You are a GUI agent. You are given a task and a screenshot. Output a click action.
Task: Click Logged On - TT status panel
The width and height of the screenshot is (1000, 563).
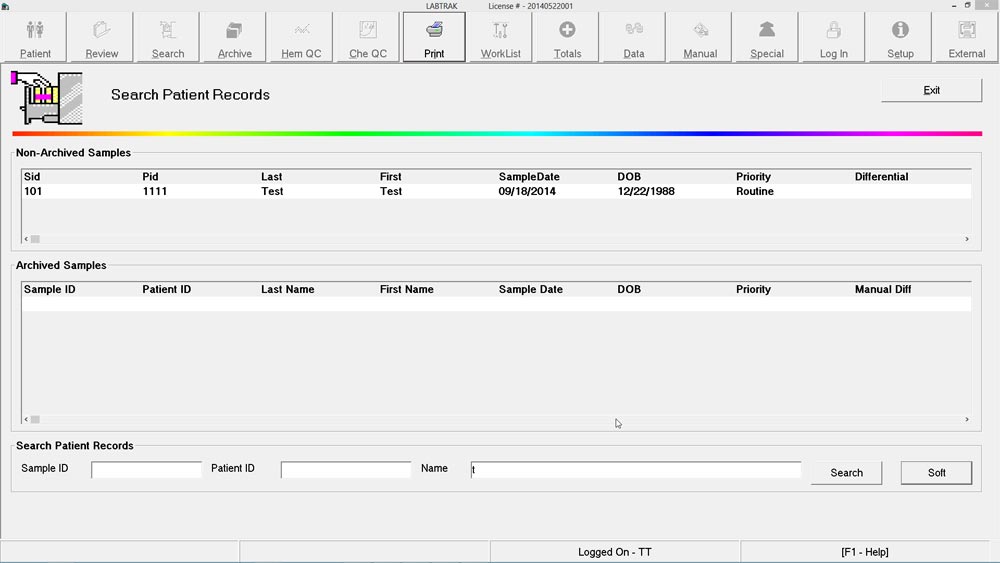click(x=615, y=552)
